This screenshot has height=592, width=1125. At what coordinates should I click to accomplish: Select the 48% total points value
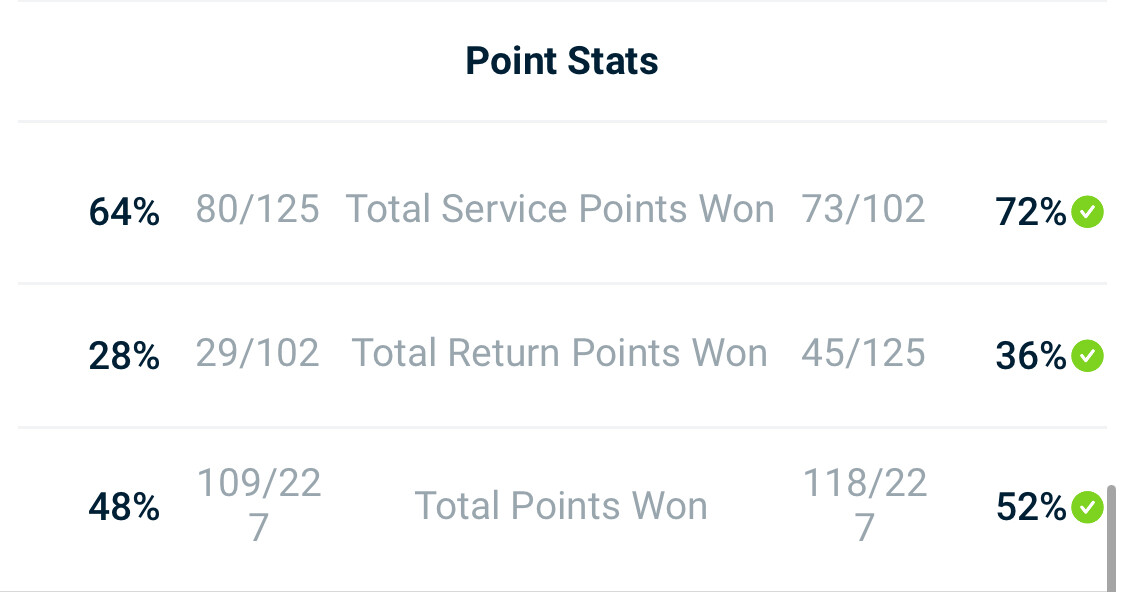[x=124, y=507]
